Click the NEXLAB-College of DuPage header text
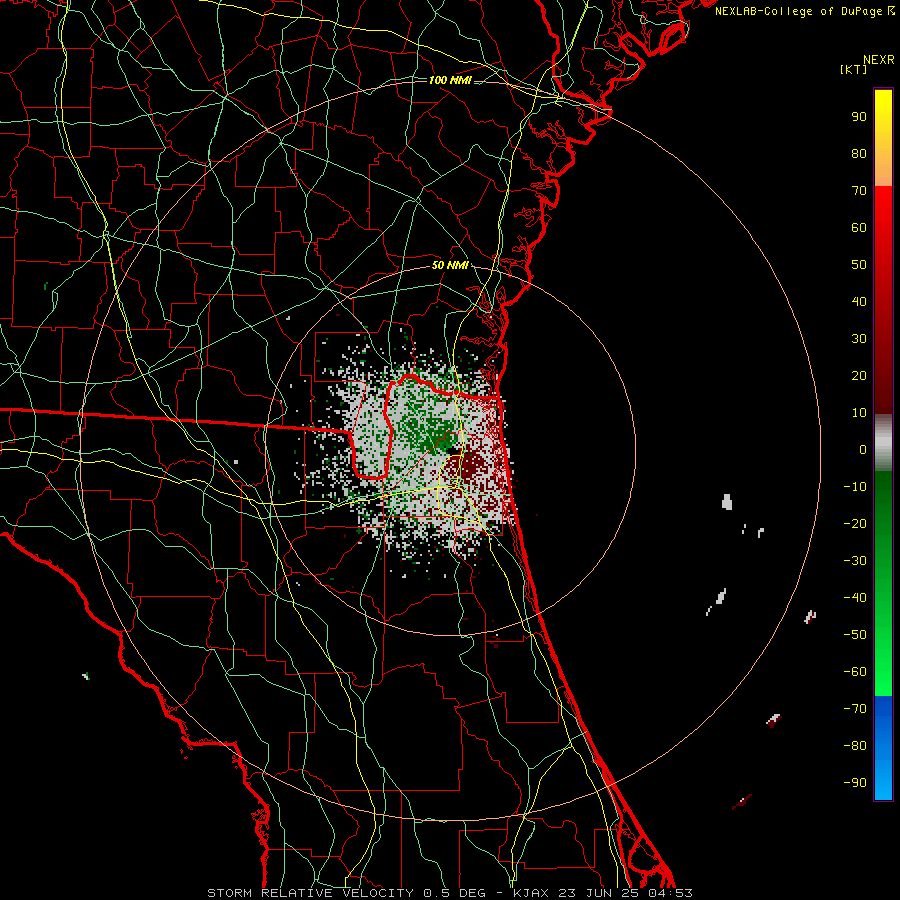Image resolution: width=900 pixels, height=900 pixels. pos(805,11)
